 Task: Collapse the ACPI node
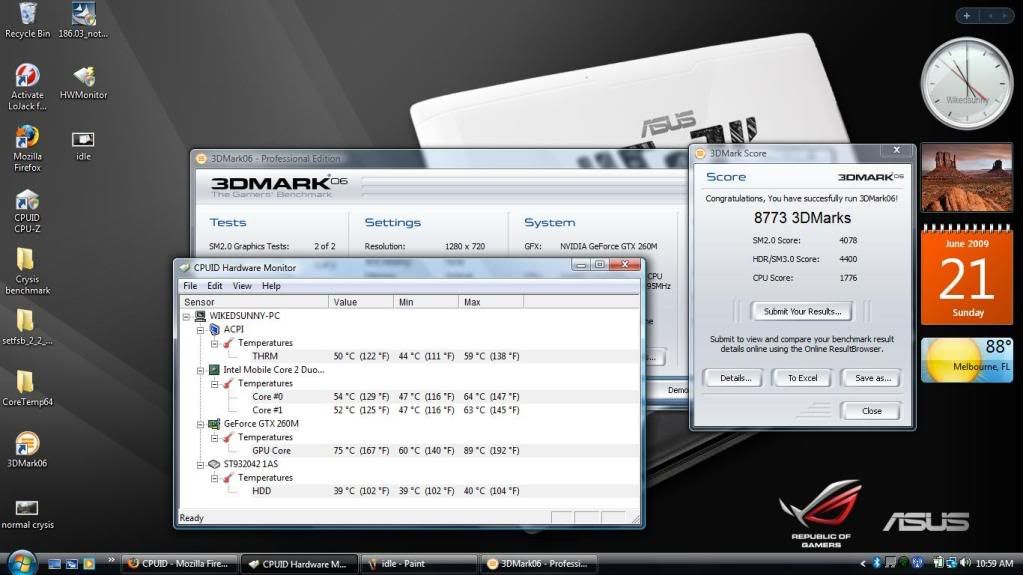click(201, 330)
